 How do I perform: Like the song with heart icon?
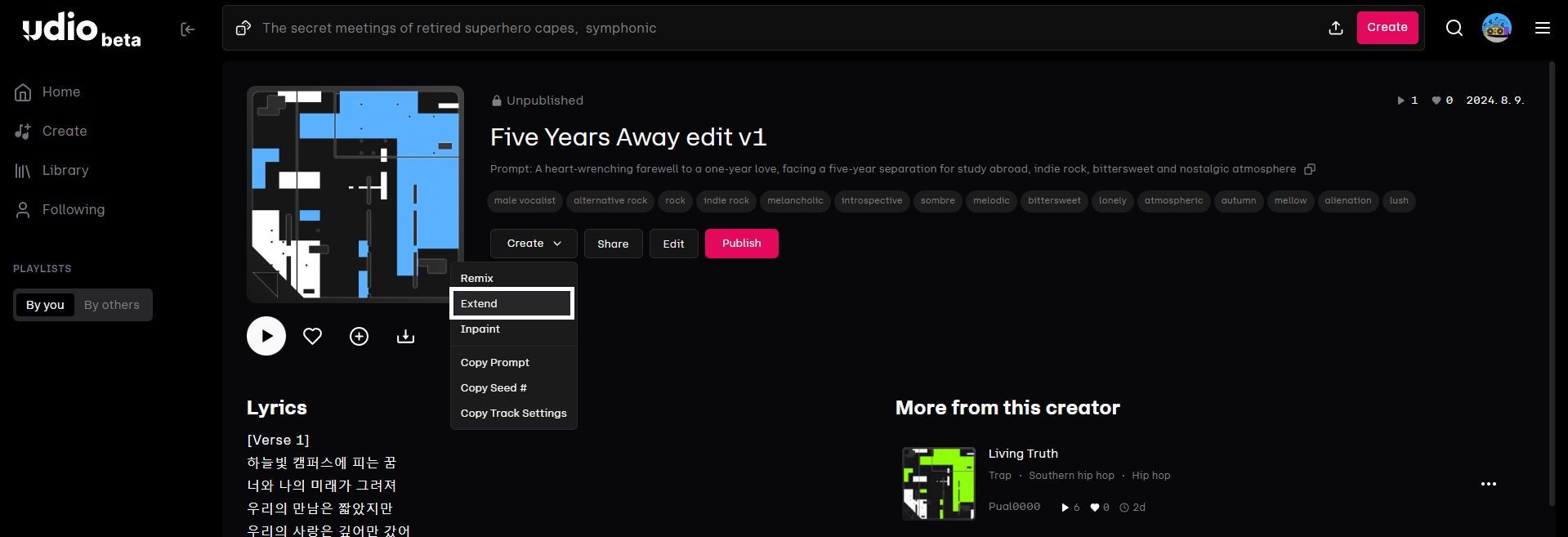(x=312, y=336)
